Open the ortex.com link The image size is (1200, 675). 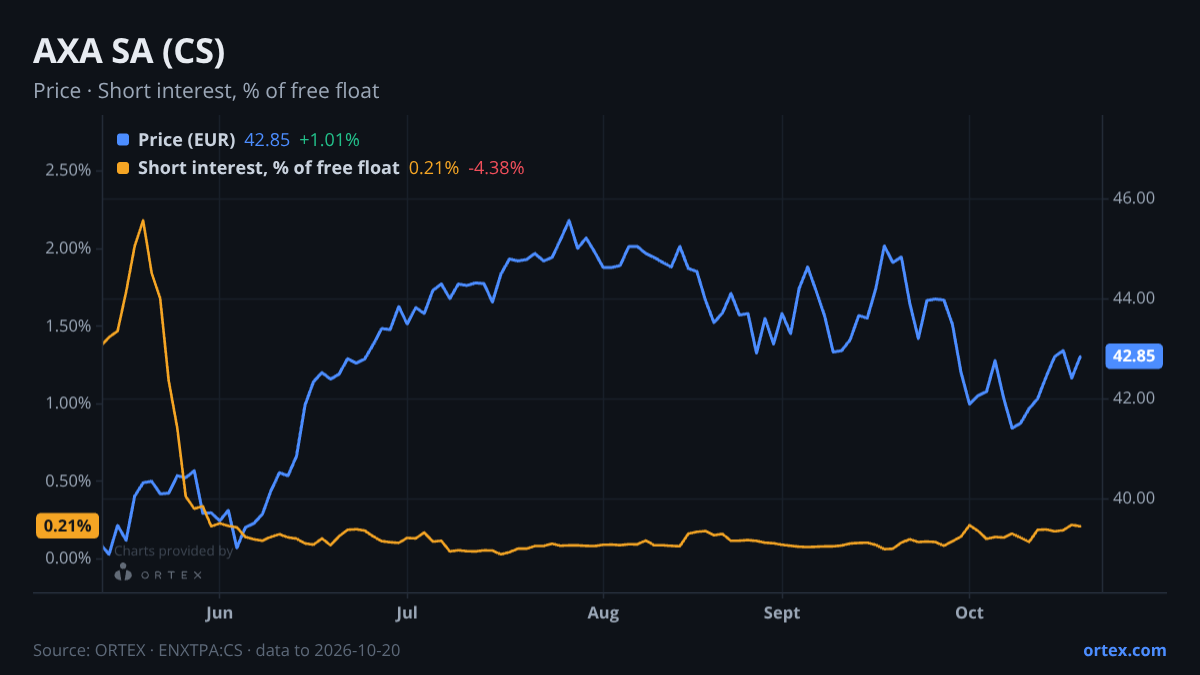click(x=1124, y=650)
